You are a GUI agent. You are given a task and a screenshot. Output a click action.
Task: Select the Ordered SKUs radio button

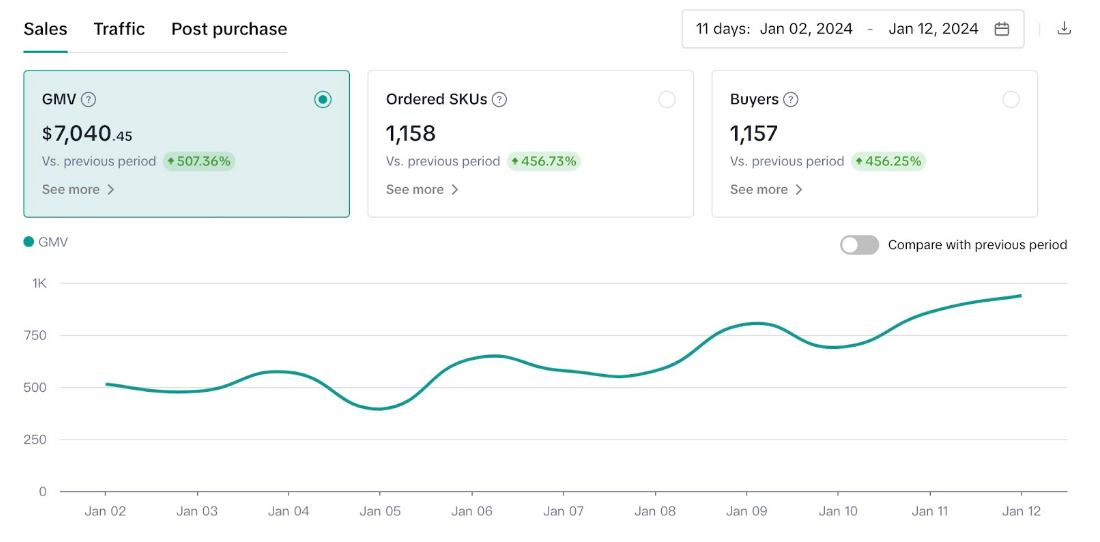click(x=667, y=99)
